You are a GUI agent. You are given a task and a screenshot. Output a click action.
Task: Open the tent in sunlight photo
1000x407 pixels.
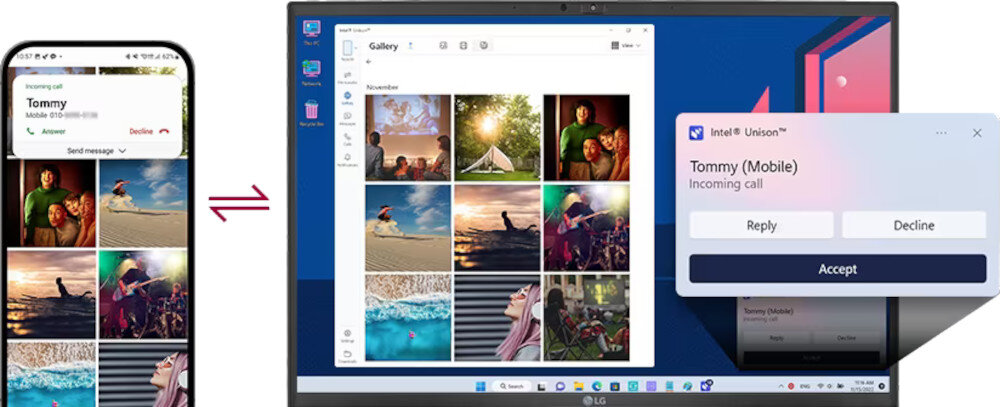497,138
